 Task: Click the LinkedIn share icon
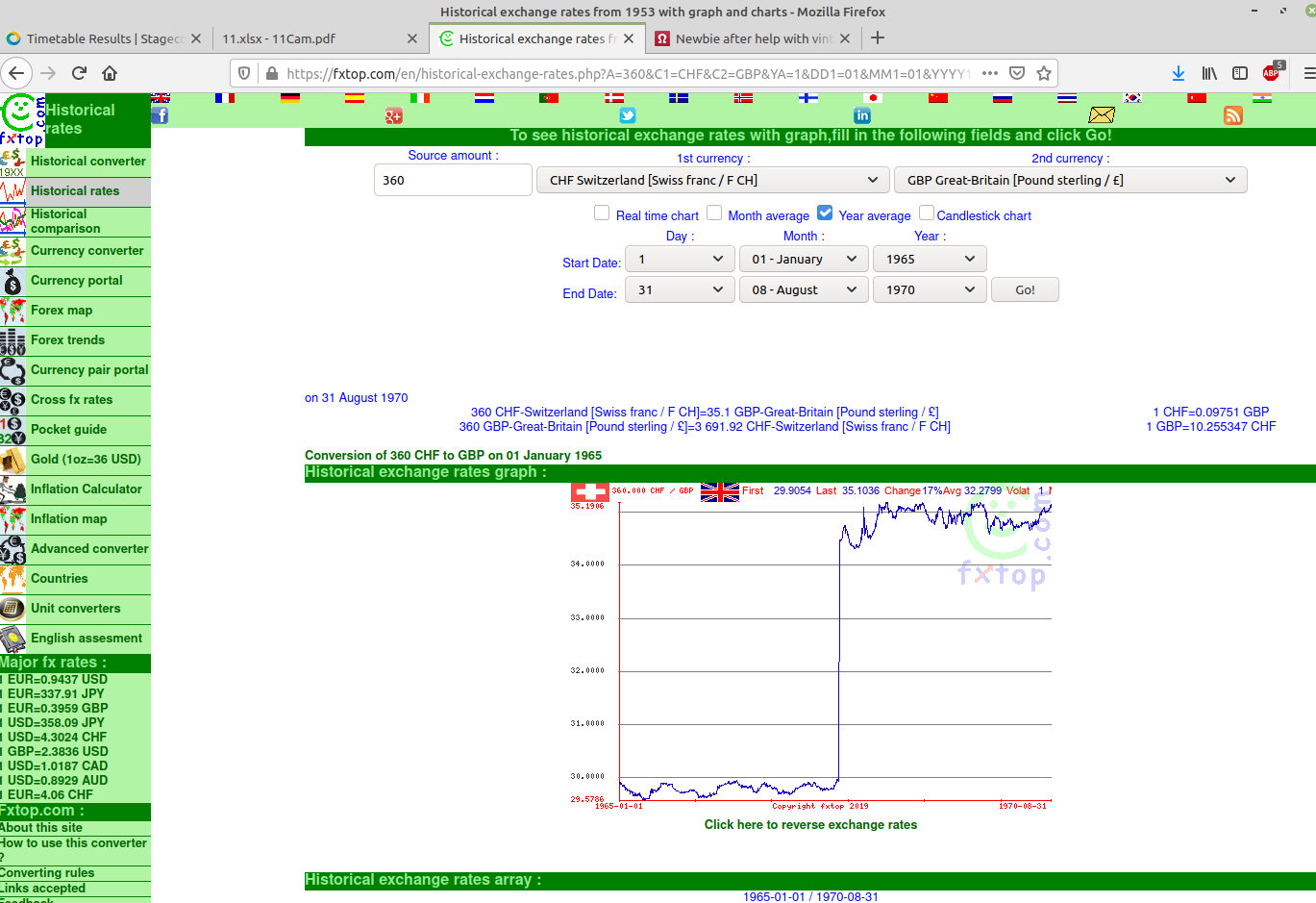pos(862,115)
